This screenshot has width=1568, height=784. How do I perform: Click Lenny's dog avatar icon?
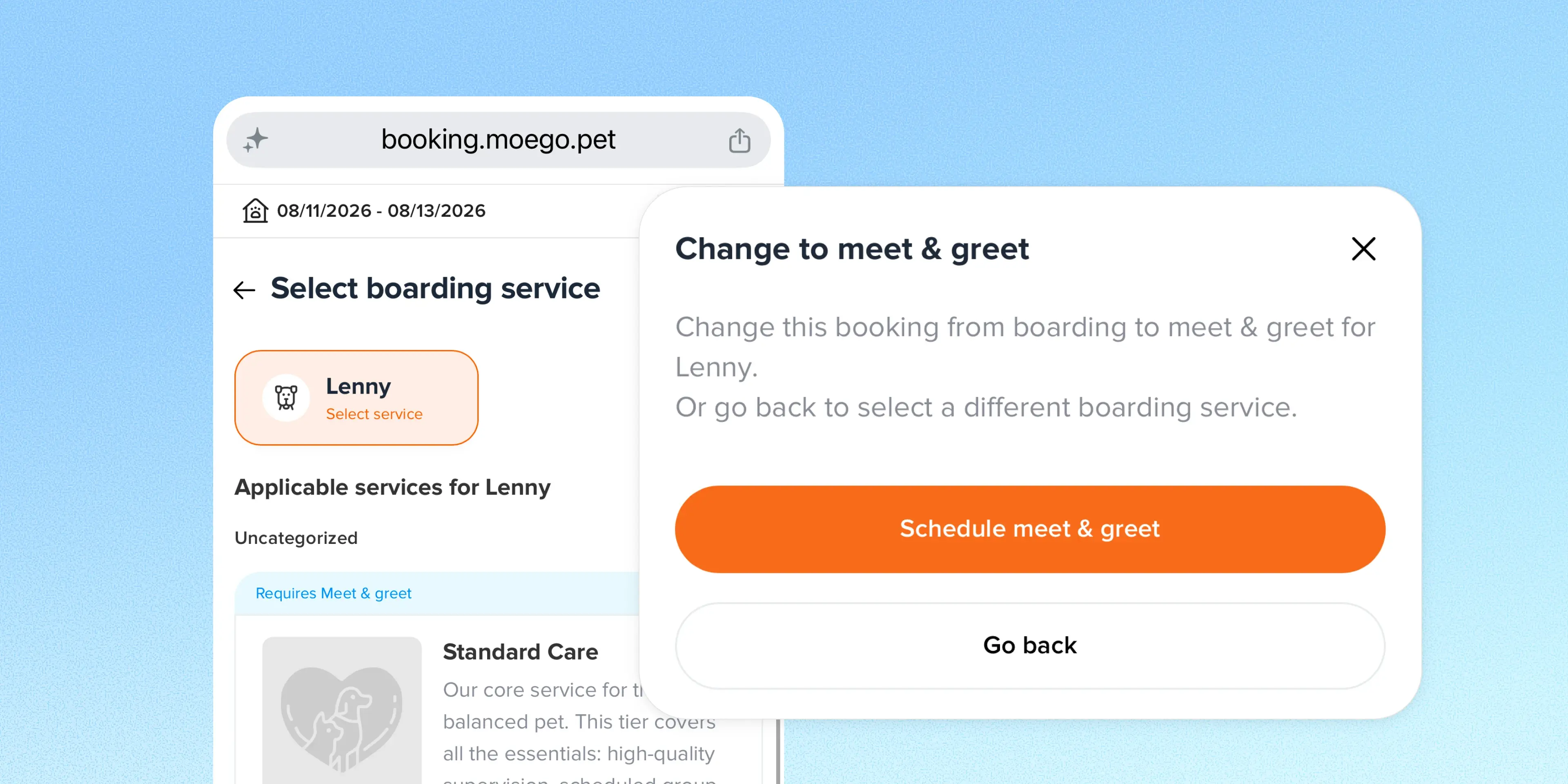pyautogui.click(x=285, y=397)
